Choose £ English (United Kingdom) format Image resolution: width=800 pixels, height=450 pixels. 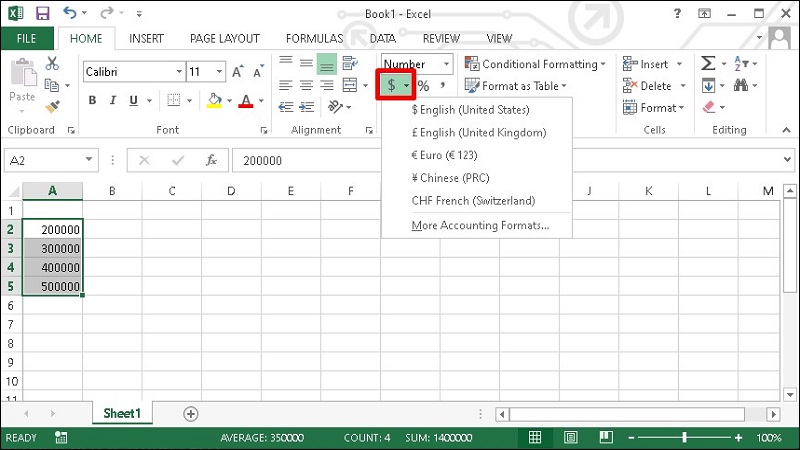coord(477,133)
